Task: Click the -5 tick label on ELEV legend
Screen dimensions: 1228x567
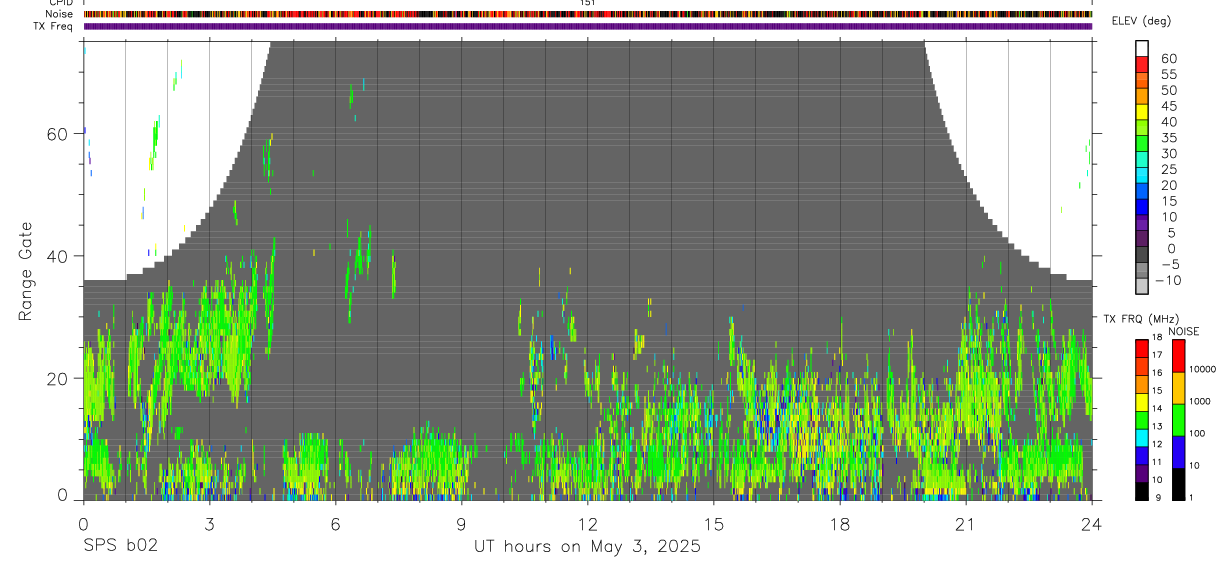Action: tap(1171, 264)
